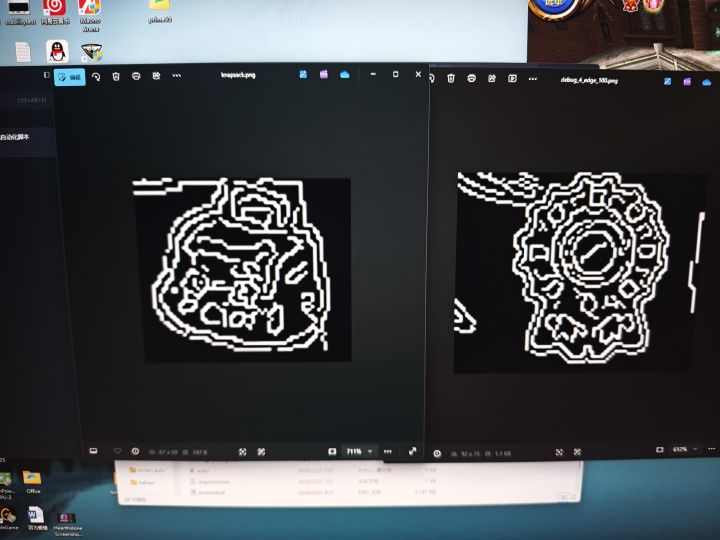Click the actual-size icon in knapsack.png bottom bar
This screenshot has height=540, width=720.
[261, 452]
